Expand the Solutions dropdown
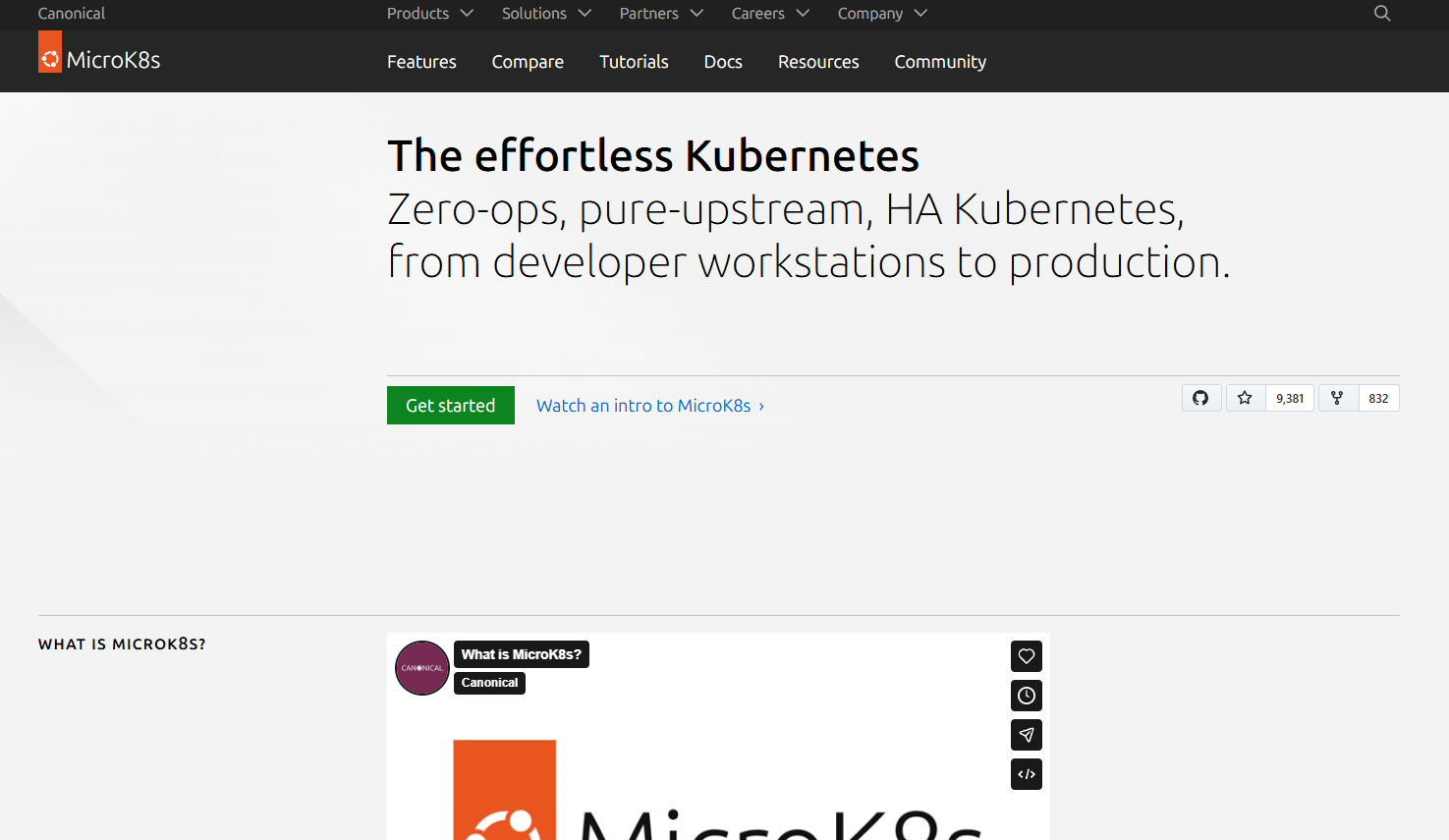1449x840 pixels. click(x=546, y=14)
